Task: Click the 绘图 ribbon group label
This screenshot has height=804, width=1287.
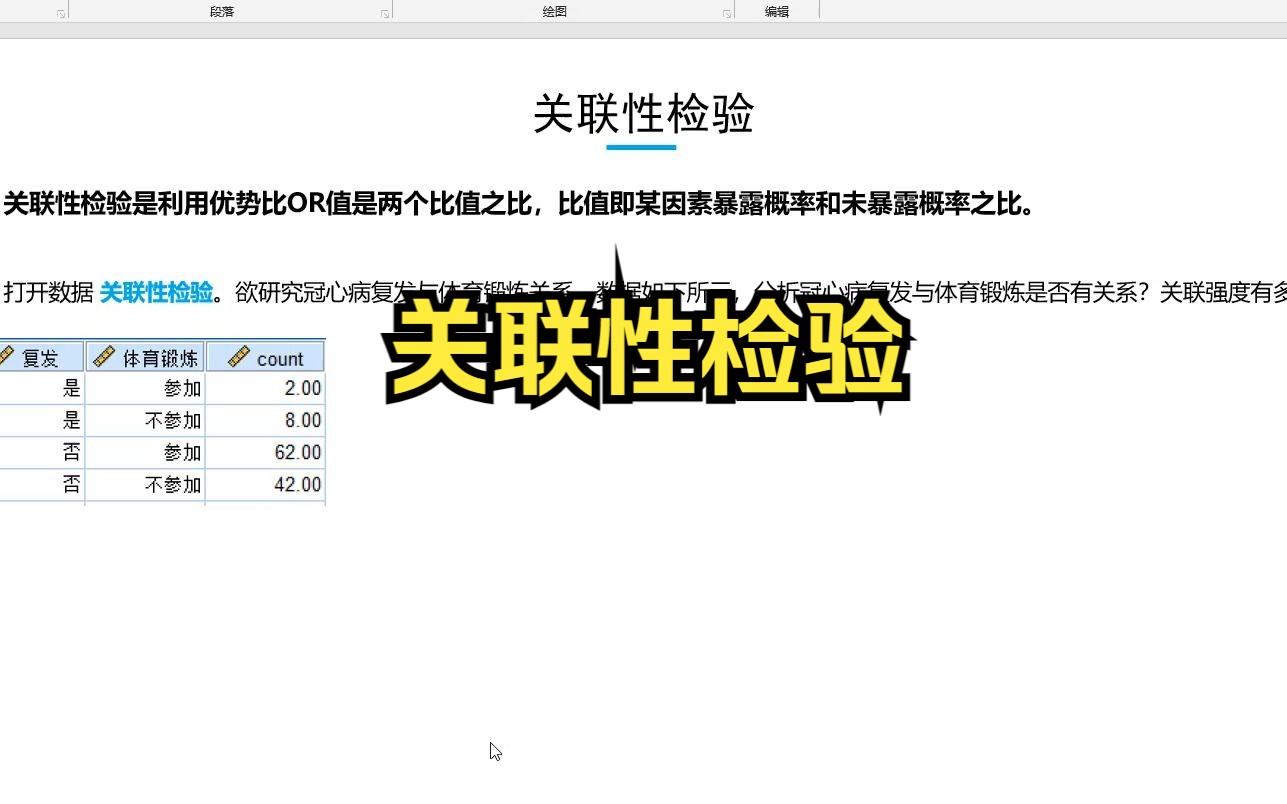Action: [x=555, y=12]
